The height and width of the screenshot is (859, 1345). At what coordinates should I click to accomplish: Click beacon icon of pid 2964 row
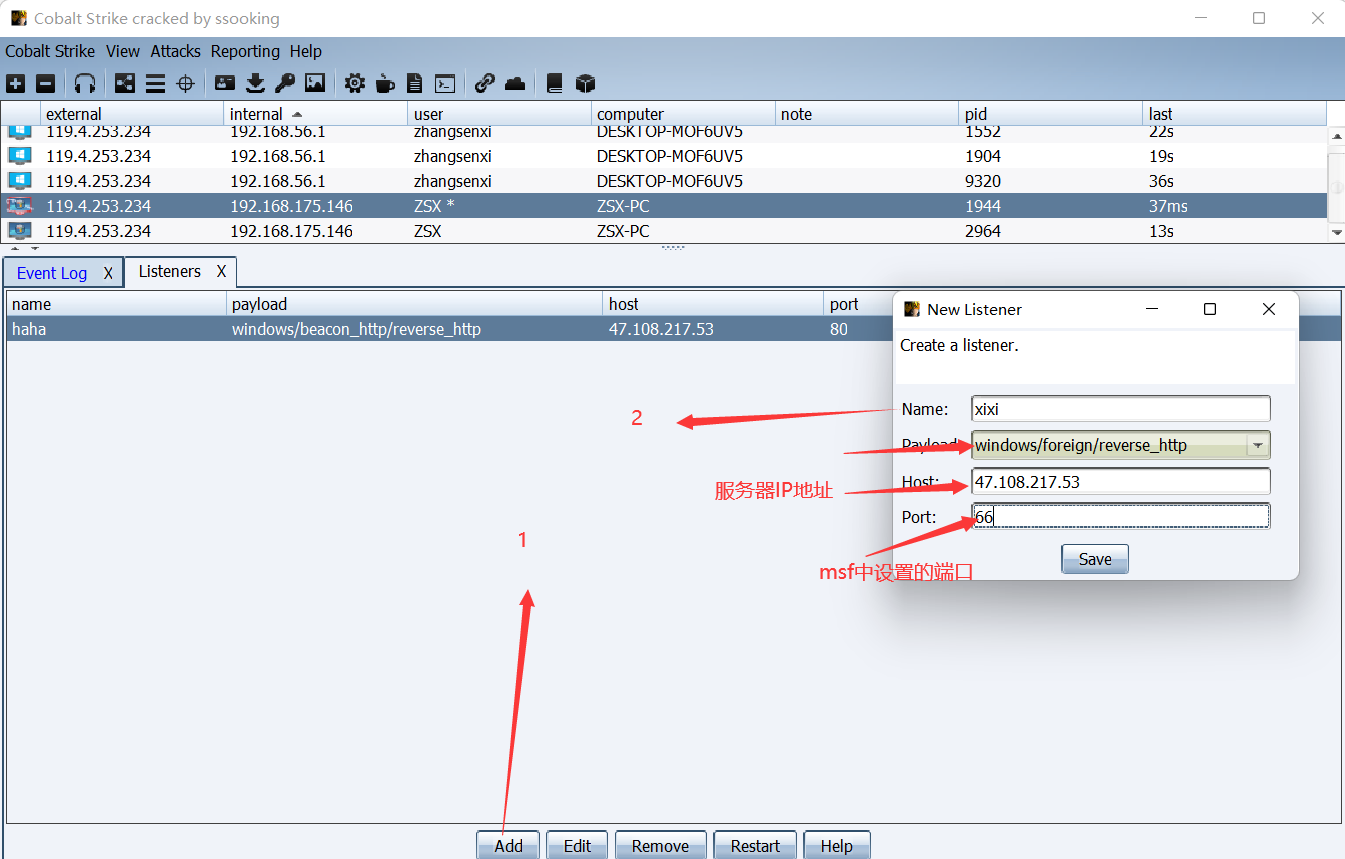19,231
